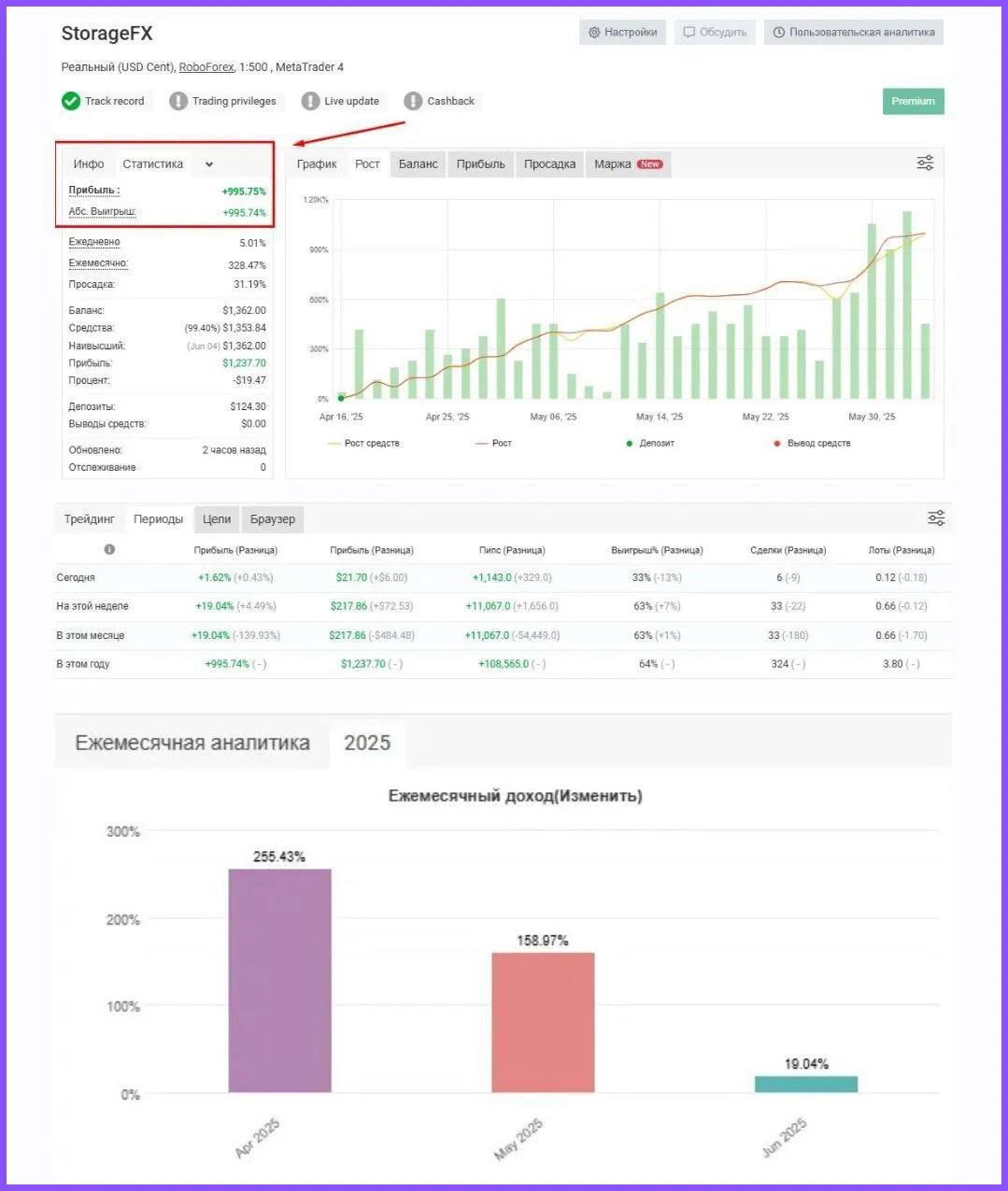
Task: Switch to the Просадка chart tab
Action: pos(549,164)
